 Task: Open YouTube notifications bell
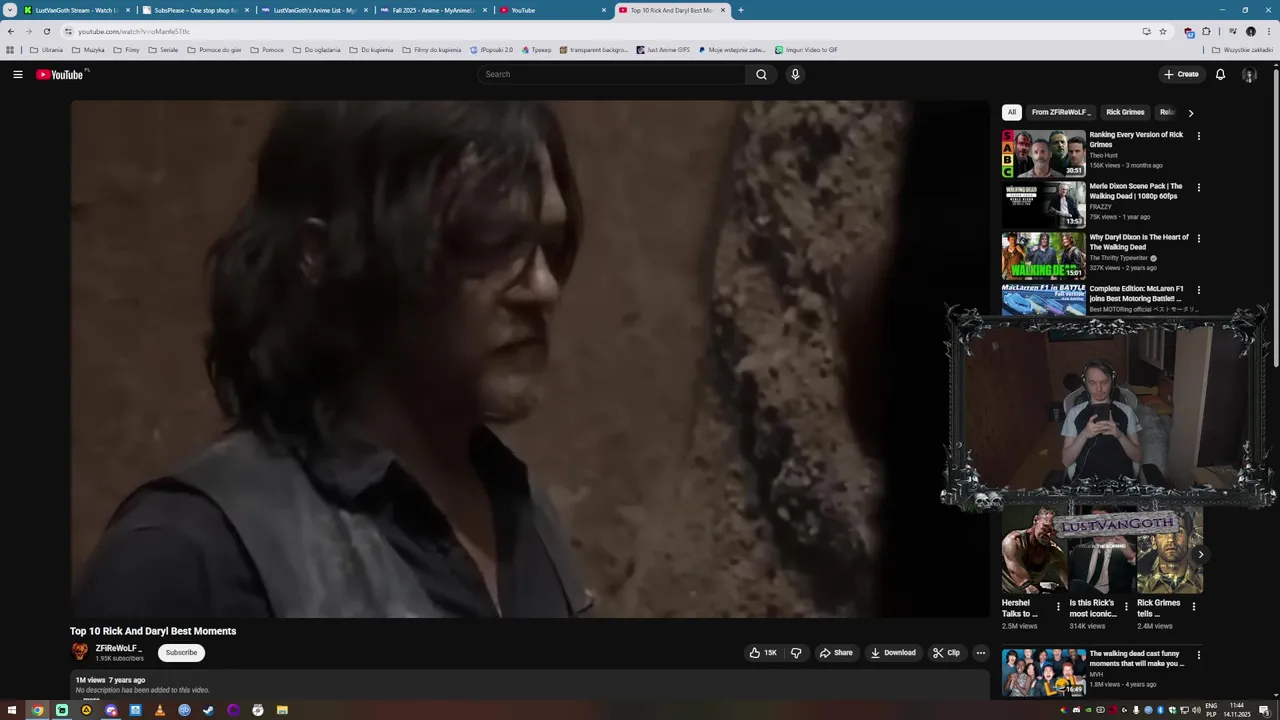[x=1220, y=74]
